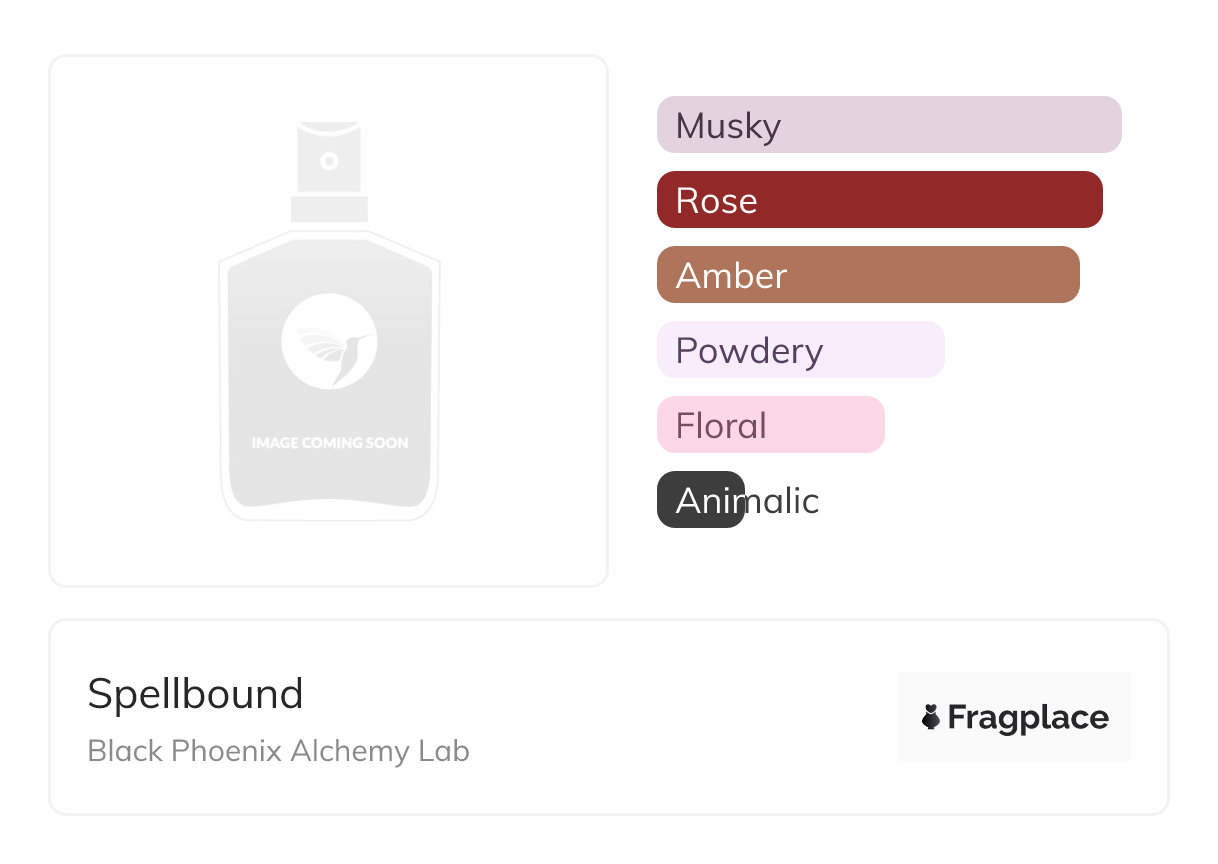Screen dimensions: 1218x864
Task: Click the word "Musky"
Action: point(728,126)
